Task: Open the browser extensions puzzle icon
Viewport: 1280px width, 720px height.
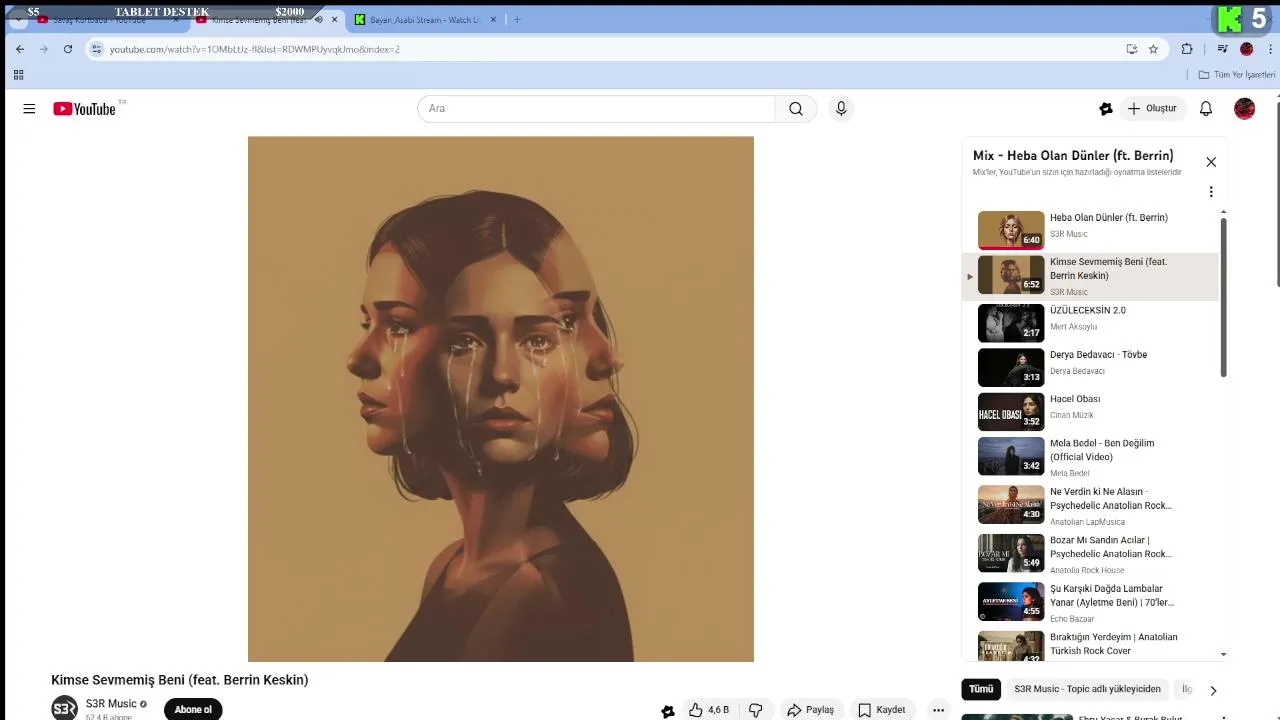Action: 1187,49
